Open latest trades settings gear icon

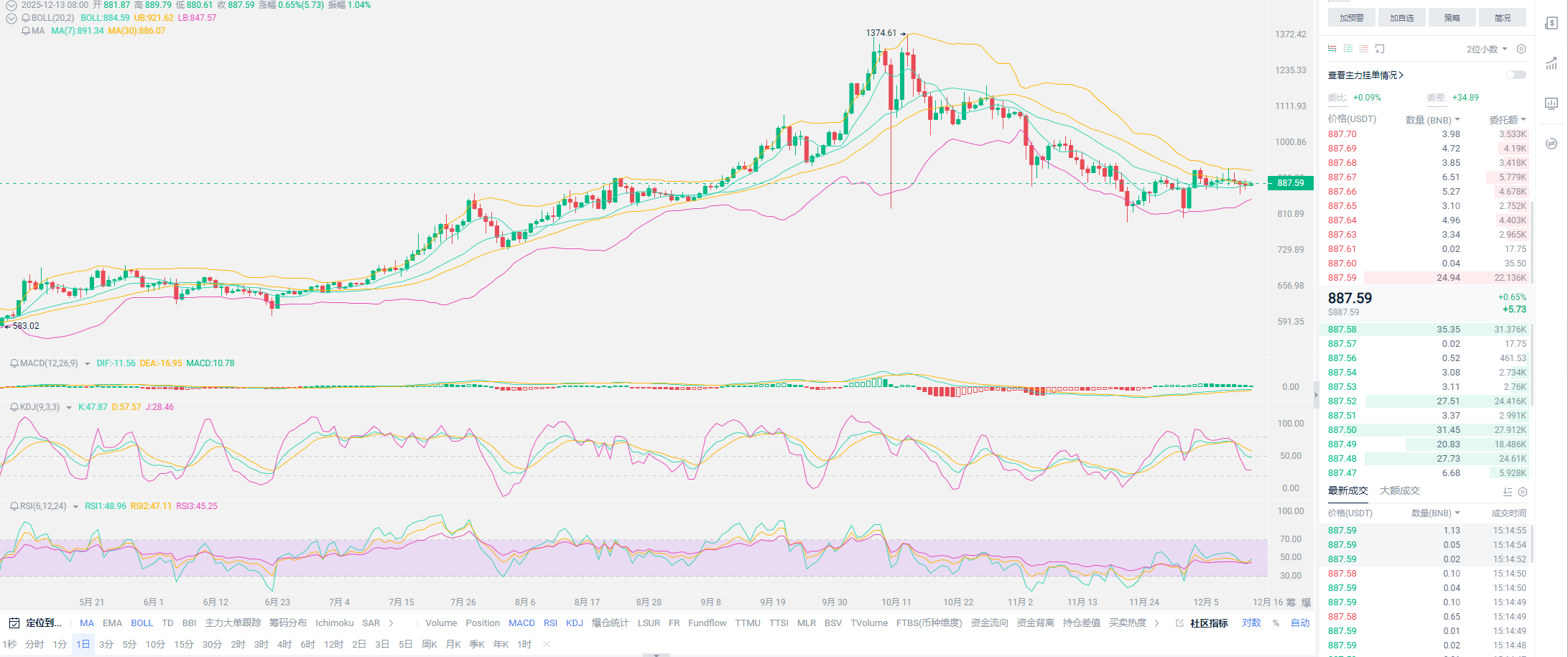tap(1522, 491)
